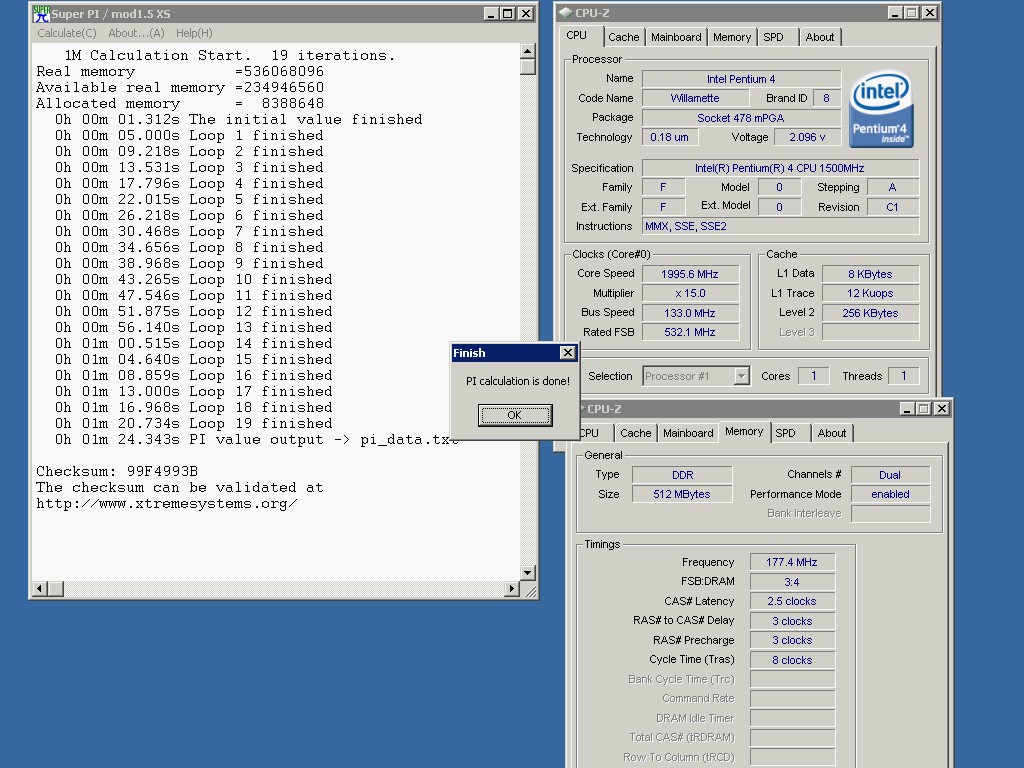Select Mainboard tab in lower CPU-Z window
Image resolution: width=1024 pixels, height=768 pixels.
[x=688, y=433]
